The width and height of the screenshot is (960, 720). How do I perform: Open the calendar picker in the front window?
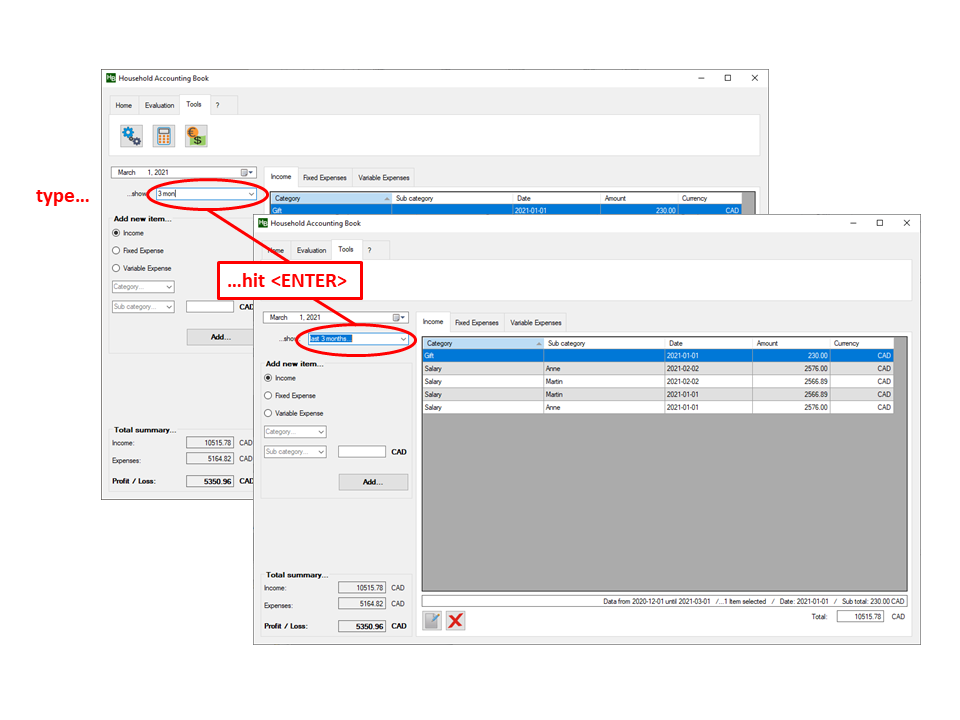[400, 317]
